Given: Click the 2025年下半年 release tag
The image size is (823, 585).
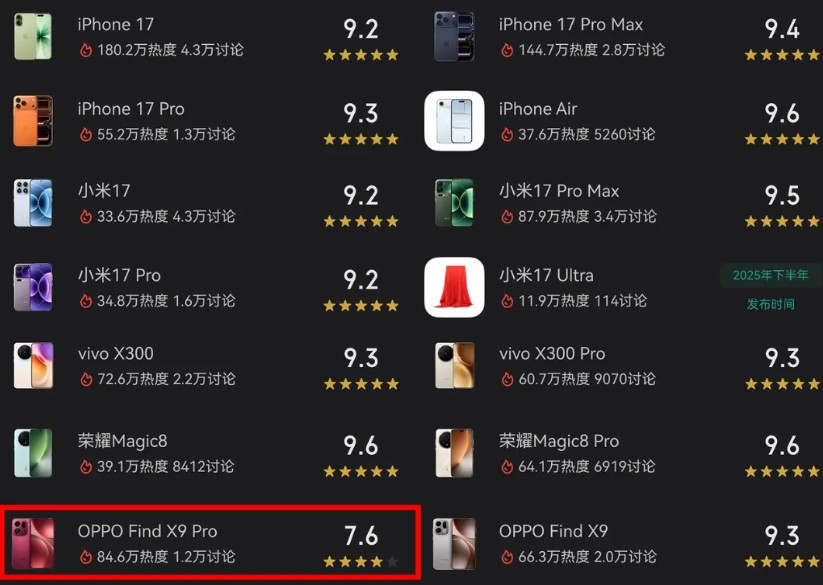Looking at the screenshot, I should [770, 275].
